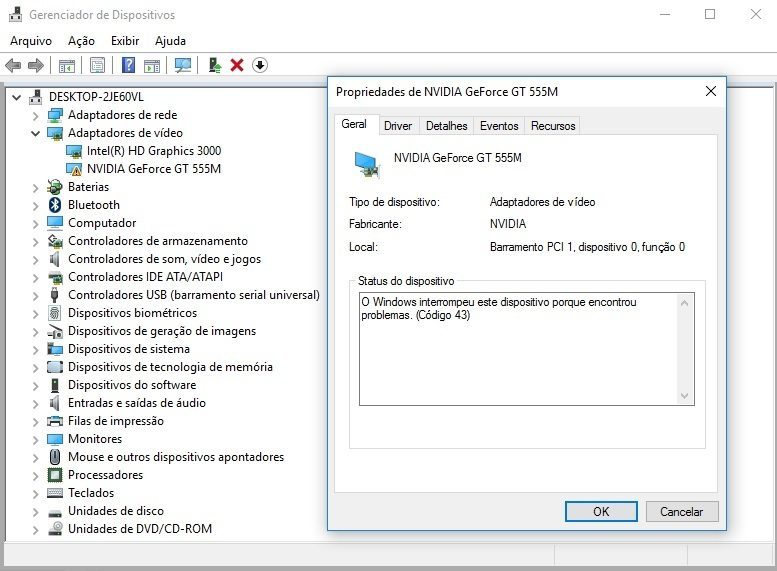The height and width of the screenshot is (571, 777).
Task: Close the NVIDIA properties dialog
Action: (x=711, y=91)
